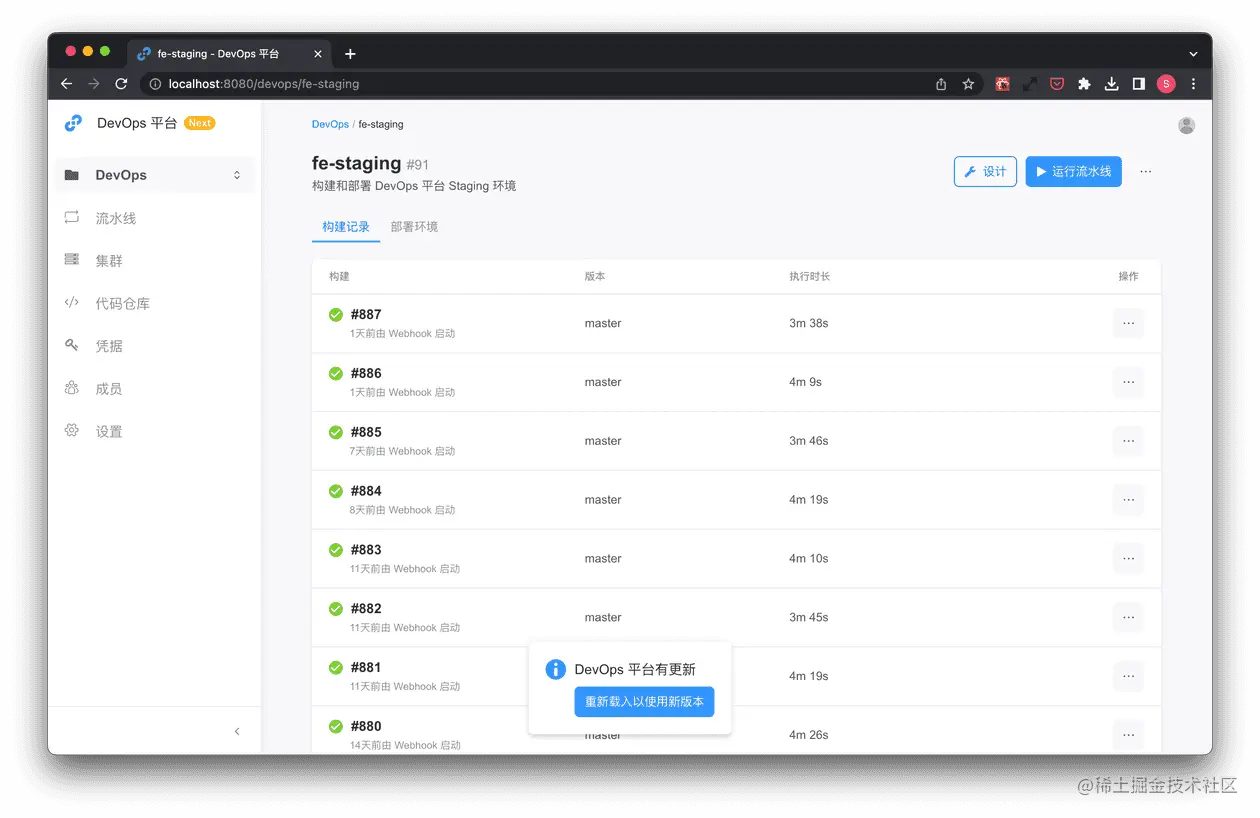Open build #887 link
The image size is (1260, 818).
[x=366, y=315]
